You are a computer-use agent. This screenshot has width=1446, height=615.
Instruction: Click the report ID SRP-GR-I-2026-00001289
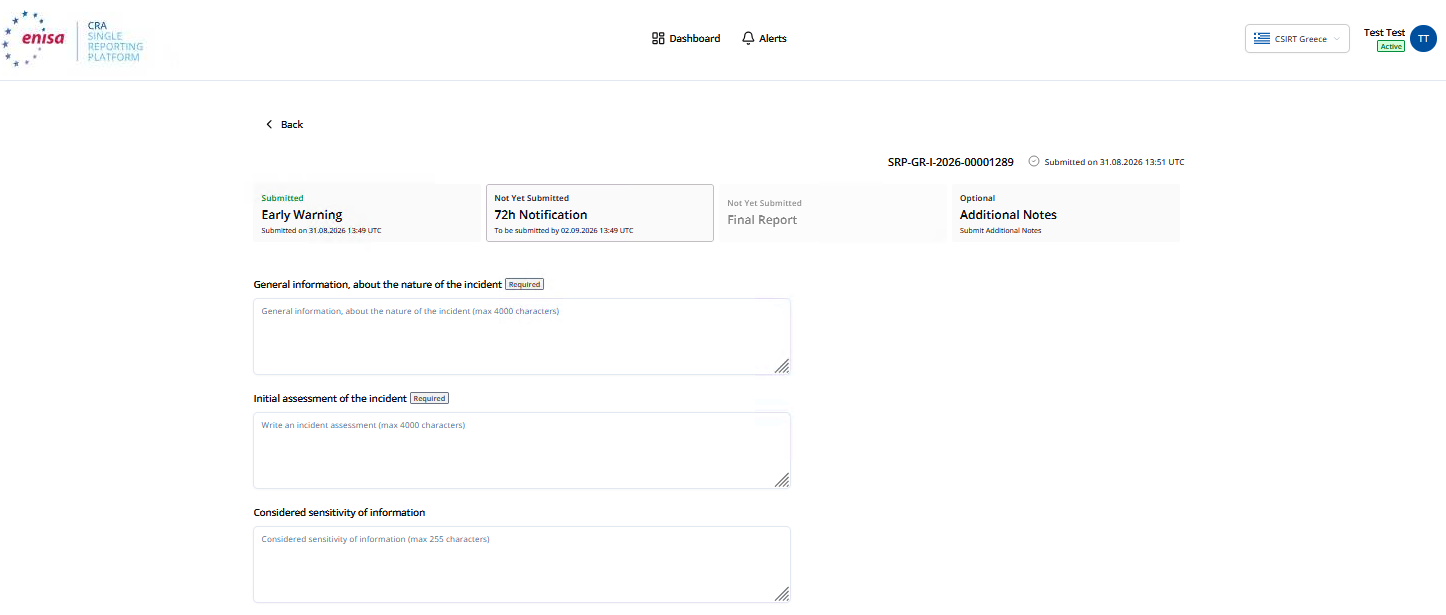tap(951, 162)
